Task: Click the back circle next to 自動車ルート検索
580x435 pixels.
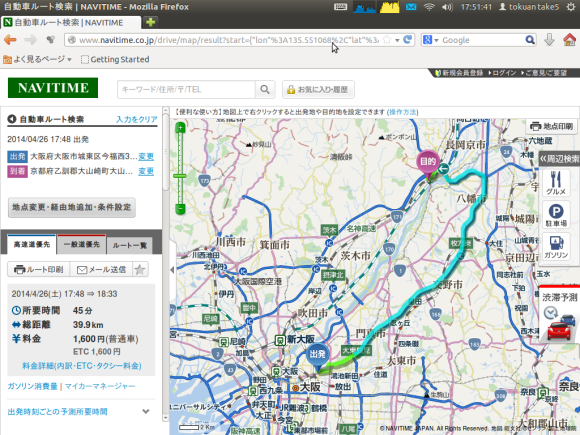Action: pyautogui.click(x=12, y=119)
